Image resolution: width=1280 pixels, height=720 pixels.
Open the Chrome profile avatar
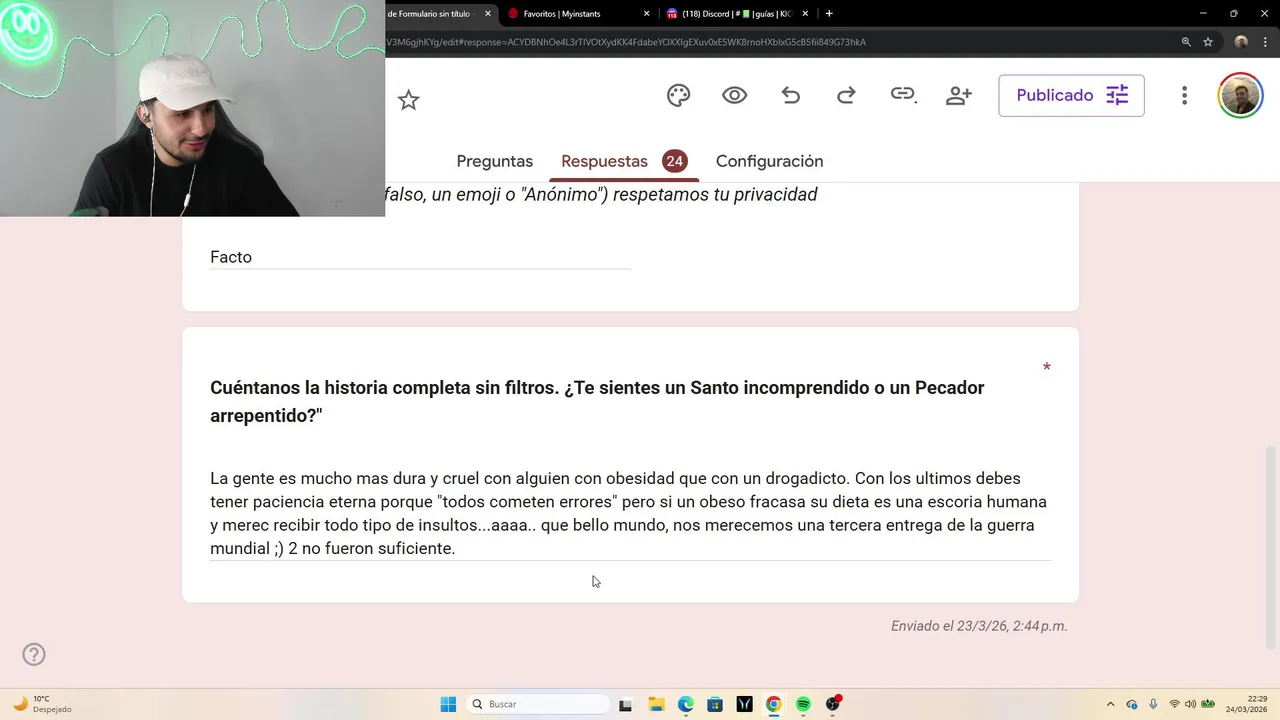point(1241,42)
